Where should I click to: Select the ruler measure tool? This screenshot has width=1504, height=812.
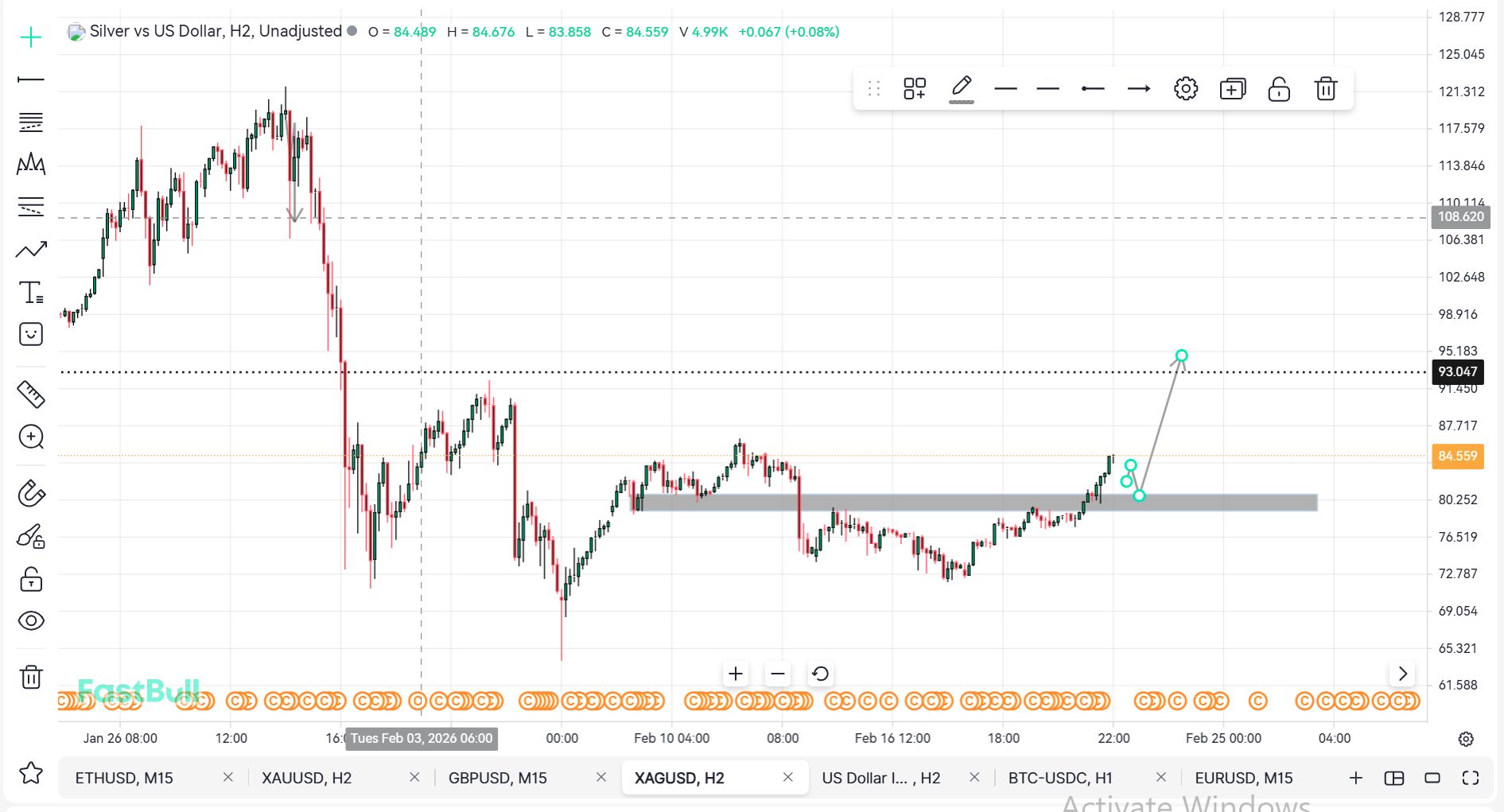(31, 394)
